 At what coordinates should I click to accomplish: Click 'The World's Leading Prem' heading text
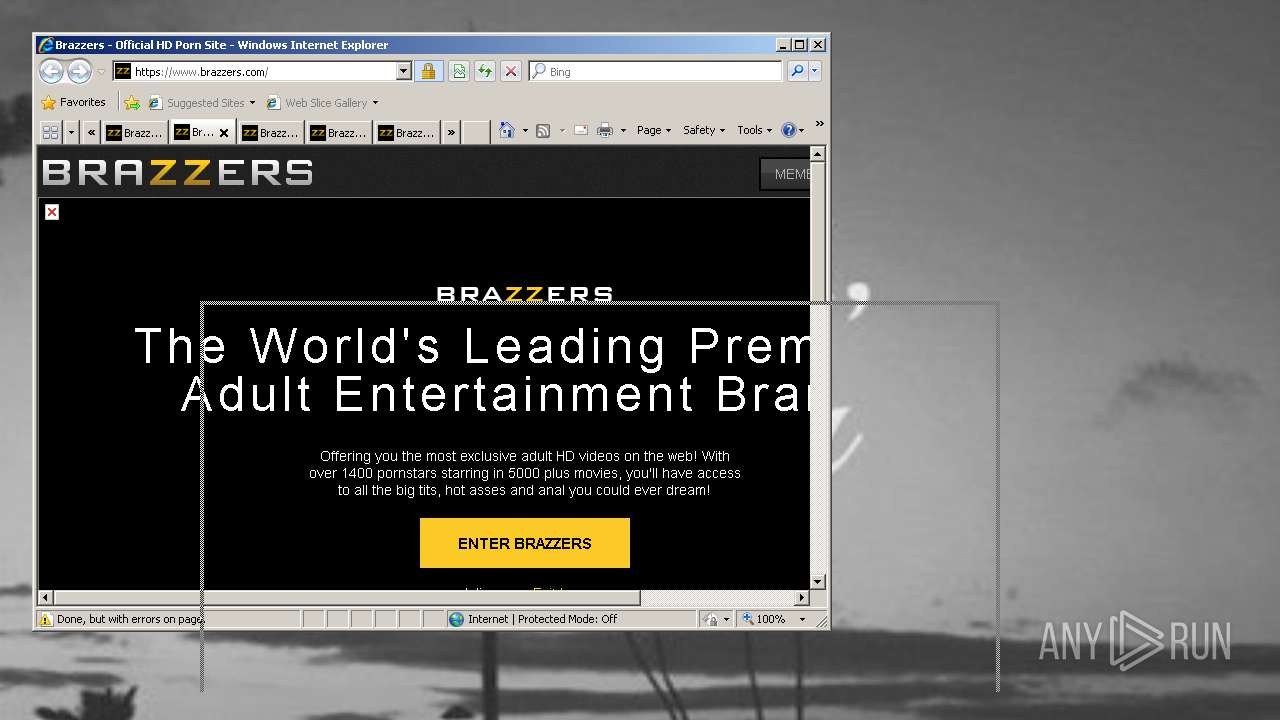472,346
